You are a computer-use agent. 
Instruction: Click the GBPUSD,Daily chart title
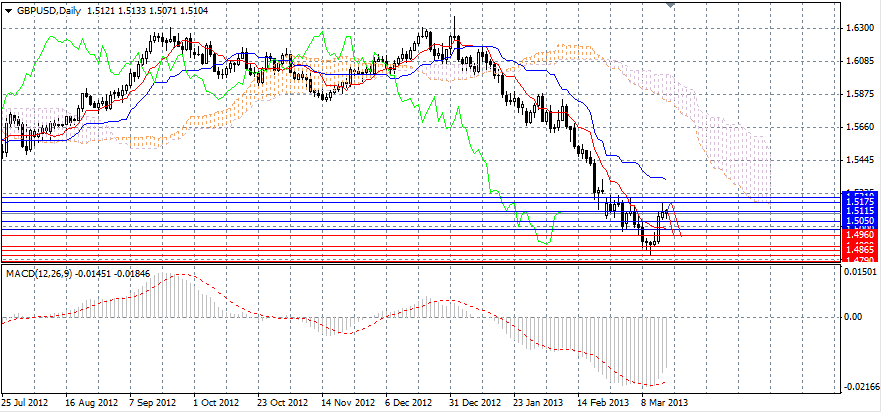(45, 9)
